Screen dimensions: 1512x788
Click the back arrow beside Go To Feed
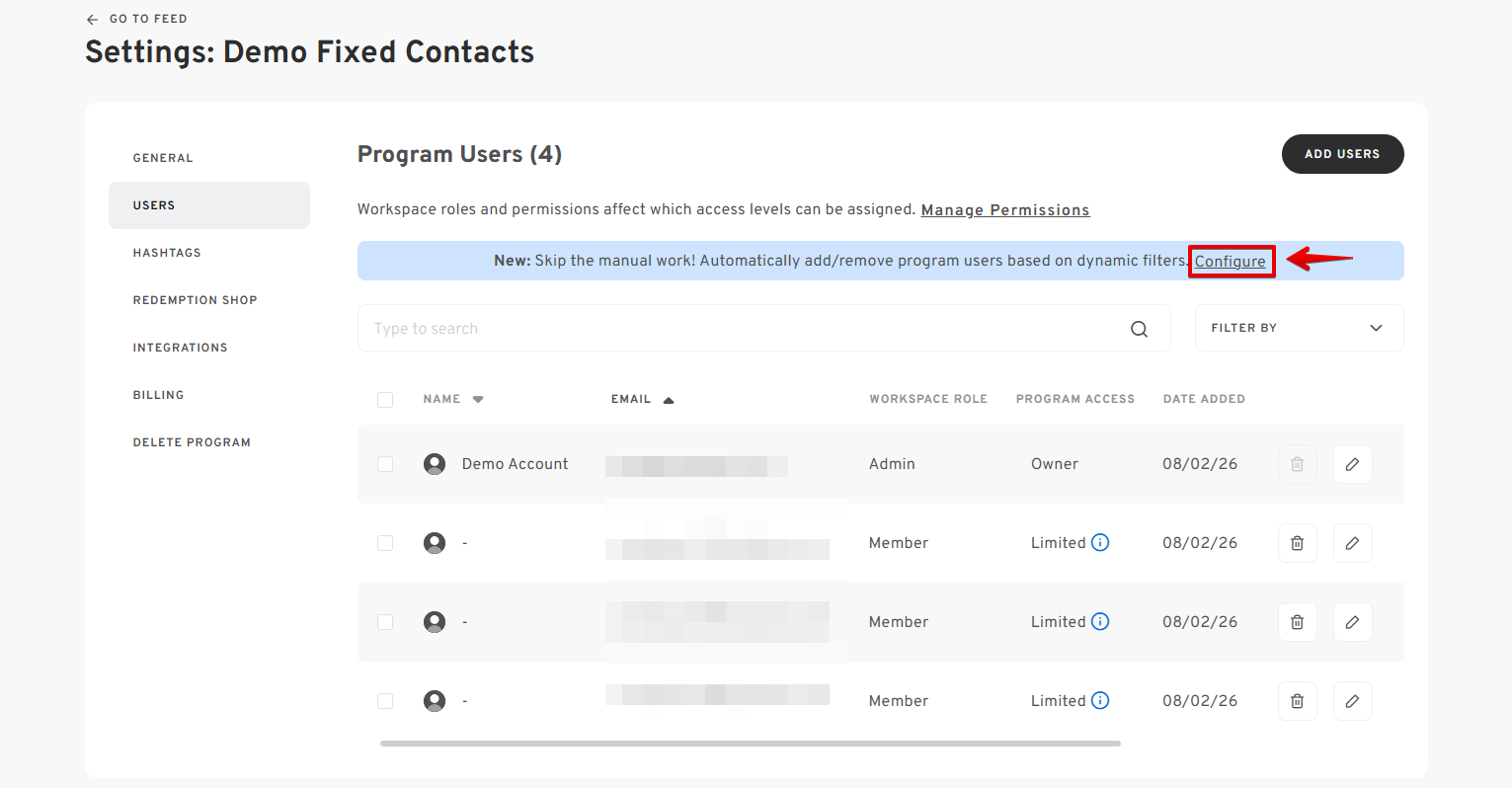pyautogui.click(x=93, y=19)
